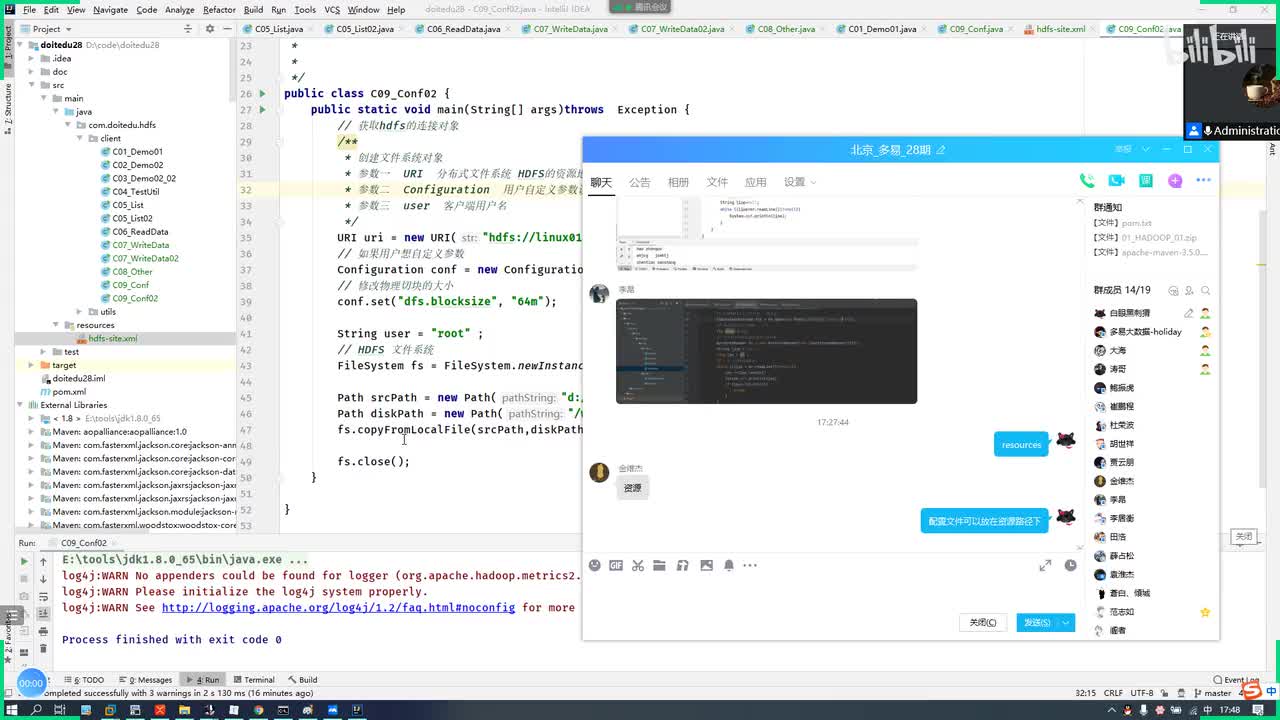Open the 设置 dropdown tab in chat

pos(799,182)
